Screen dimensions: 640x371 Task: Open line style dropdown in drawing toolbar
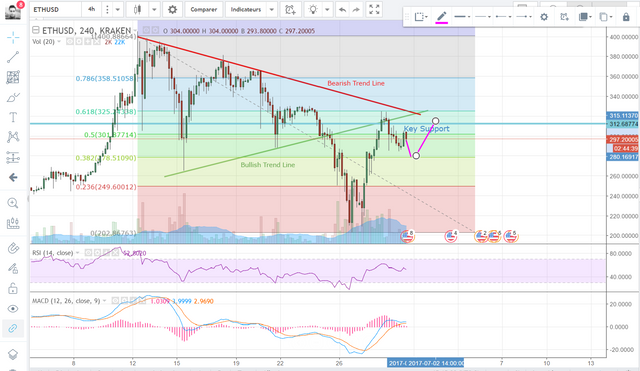[x=483, y=17]
